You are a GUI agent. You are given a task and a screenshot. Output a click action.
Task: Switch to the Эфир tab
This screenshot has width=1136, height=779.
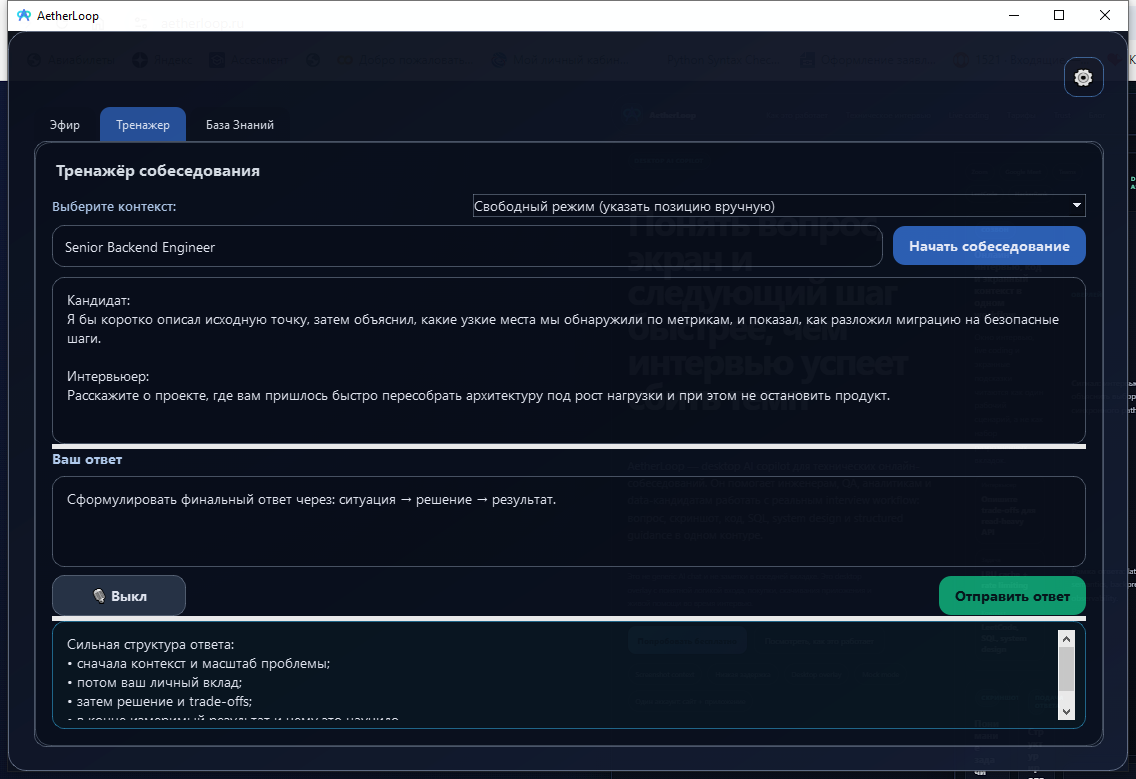64,124
